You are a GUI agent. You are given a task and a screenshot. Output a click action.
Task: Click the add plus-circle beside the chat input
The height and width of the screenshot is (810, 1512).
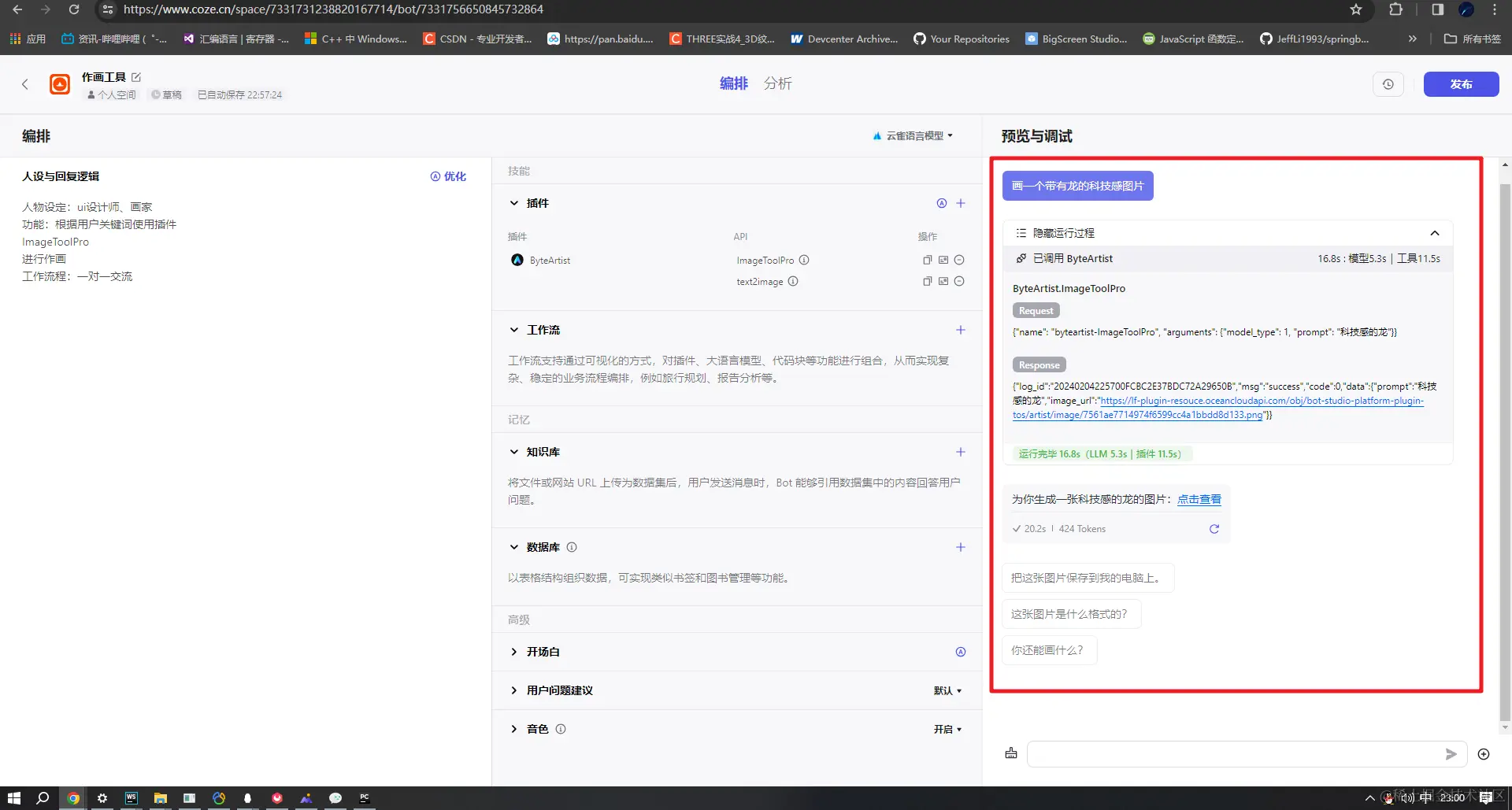coord(1484,754)
